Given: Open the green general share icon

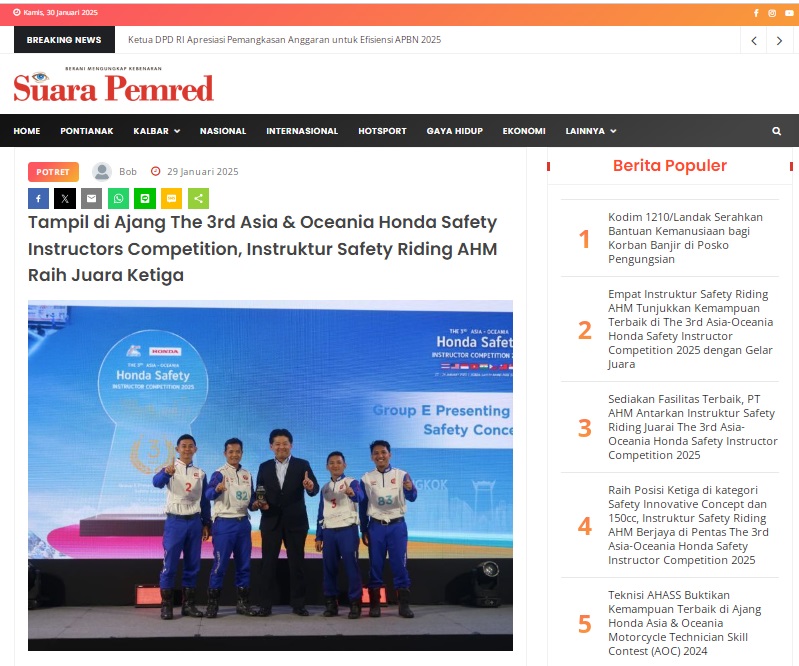Looking at the screenshot, I should (x=198, y=199).
